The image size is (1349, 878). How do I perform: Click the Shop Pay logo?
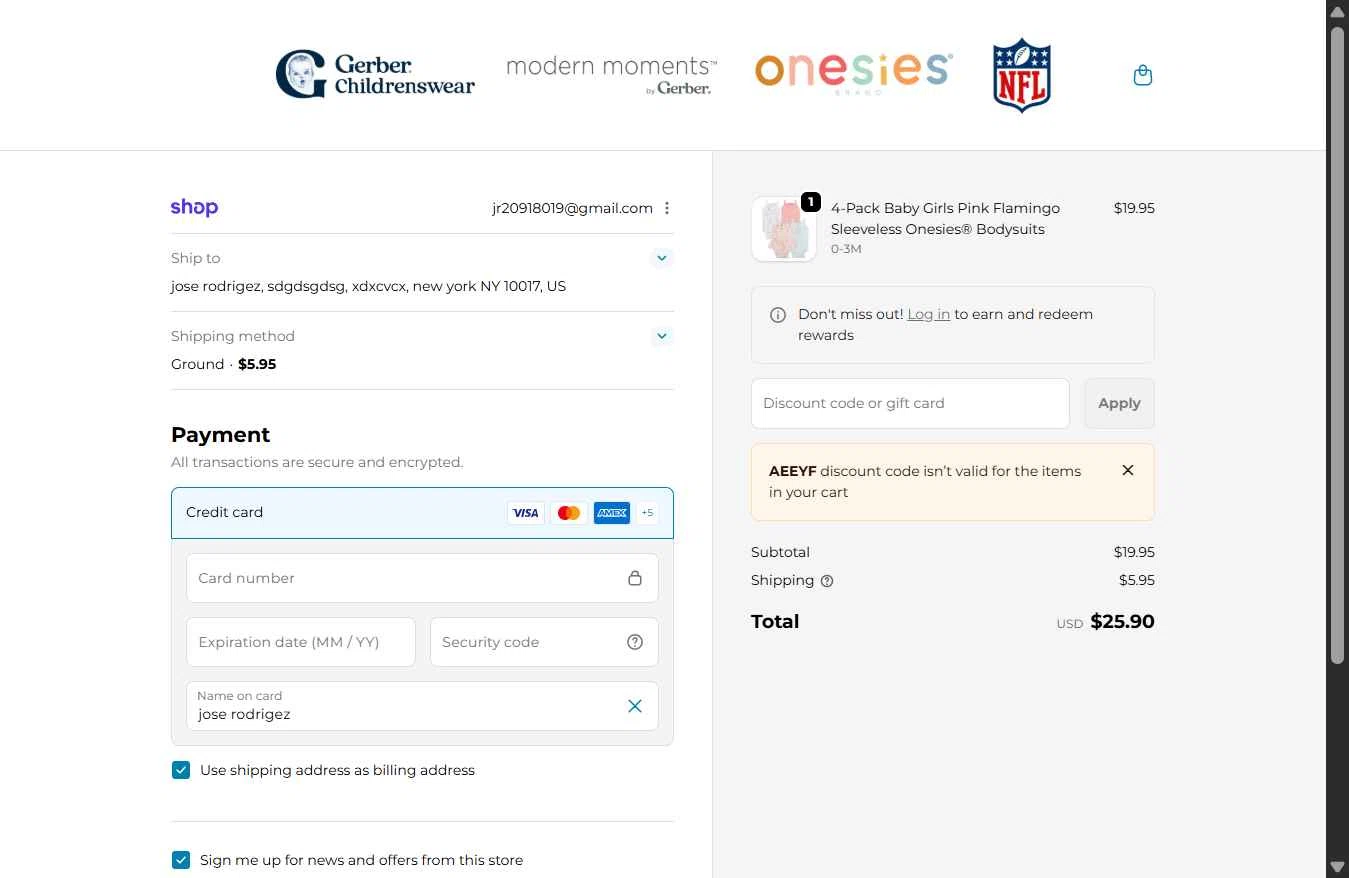[x=194, y=208]
